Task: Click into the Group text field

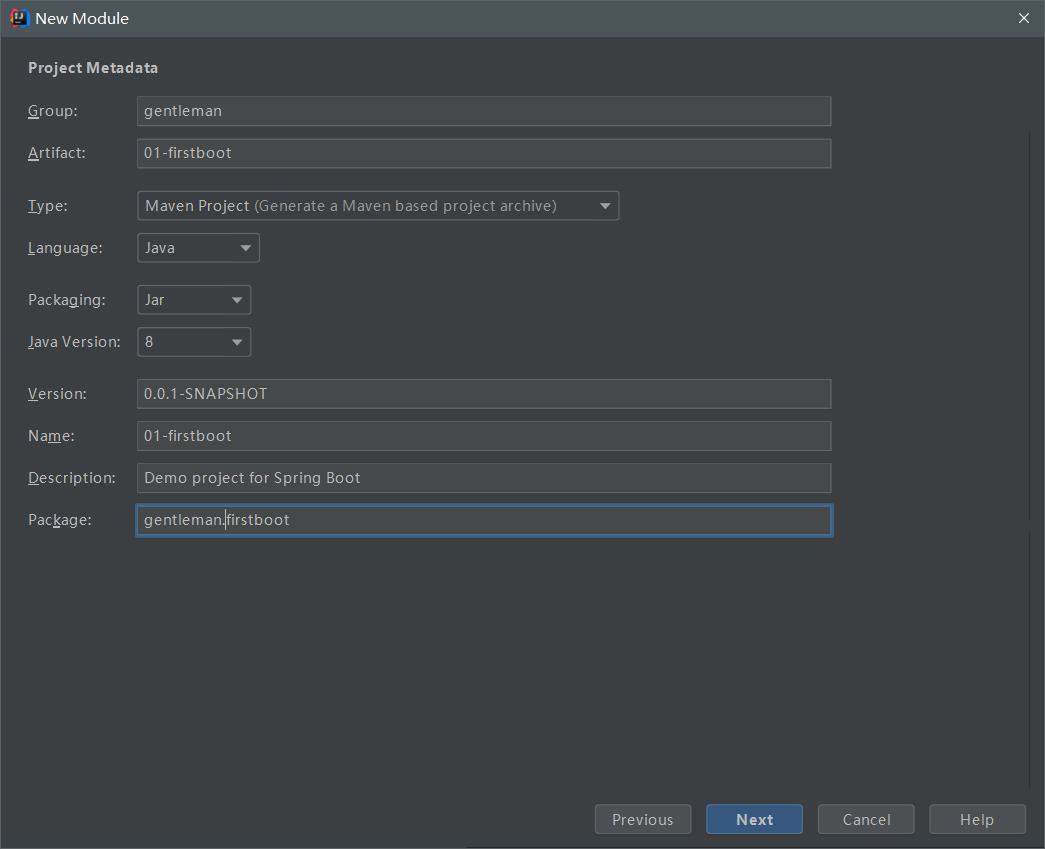Action: click(483, 111)
